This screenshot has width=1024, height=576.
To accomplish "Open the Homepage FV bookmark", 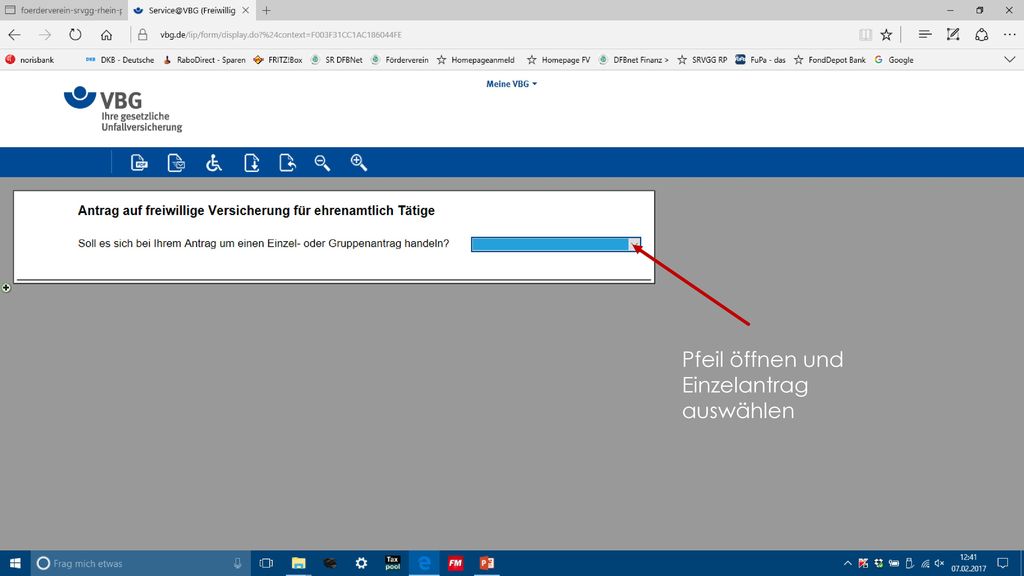I will 558,59.
